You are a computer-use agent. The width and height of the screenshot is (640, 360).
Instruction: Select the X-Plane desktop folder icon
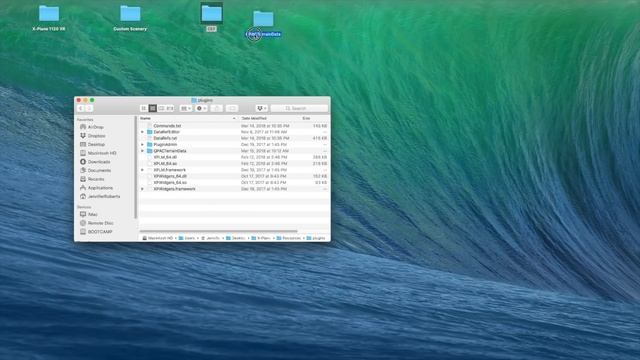[49, 14]
